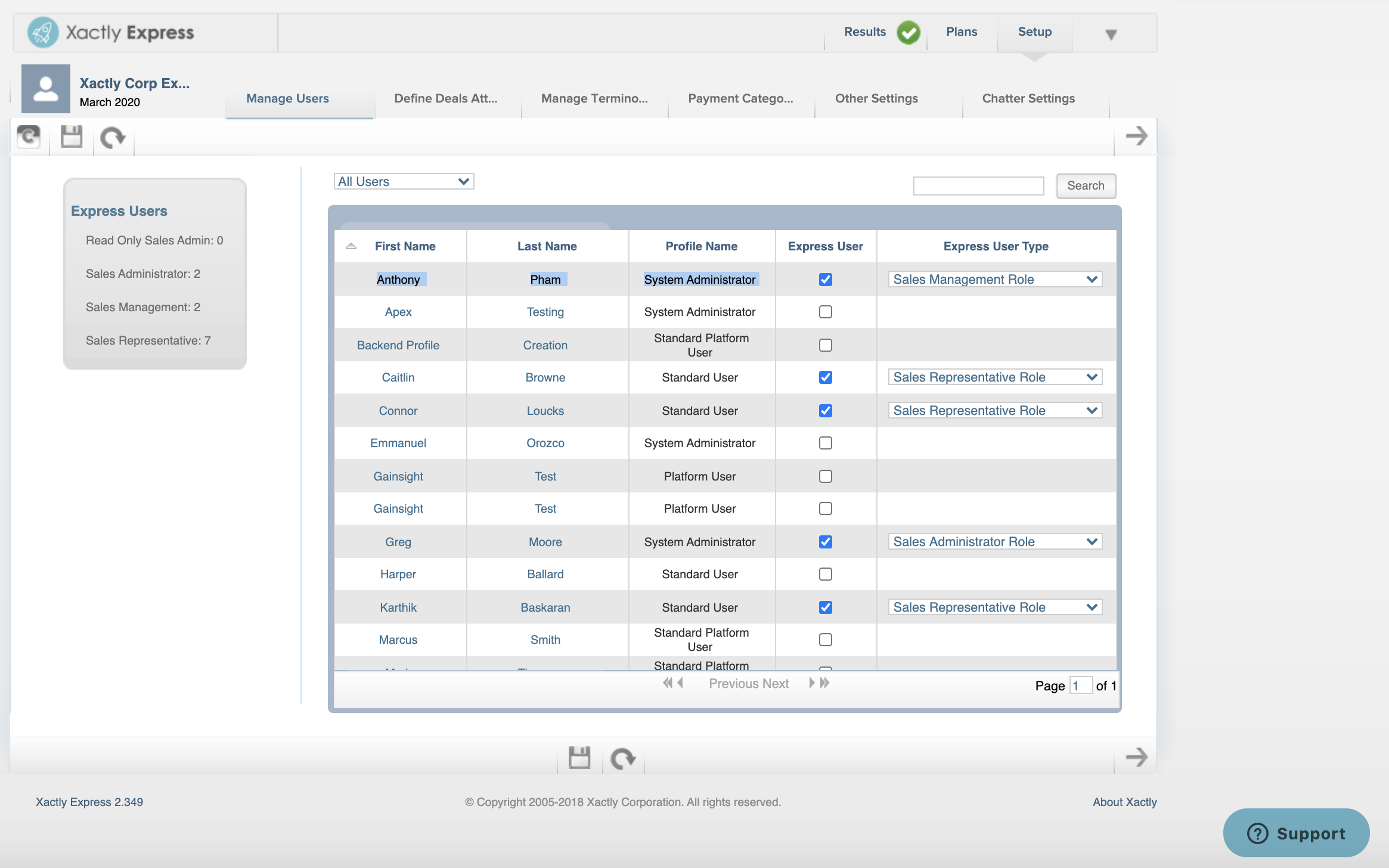The width and height of the screenshot is (1389, 868).
Task: Open the All Users filter dropdown
Action: point(404,181)
